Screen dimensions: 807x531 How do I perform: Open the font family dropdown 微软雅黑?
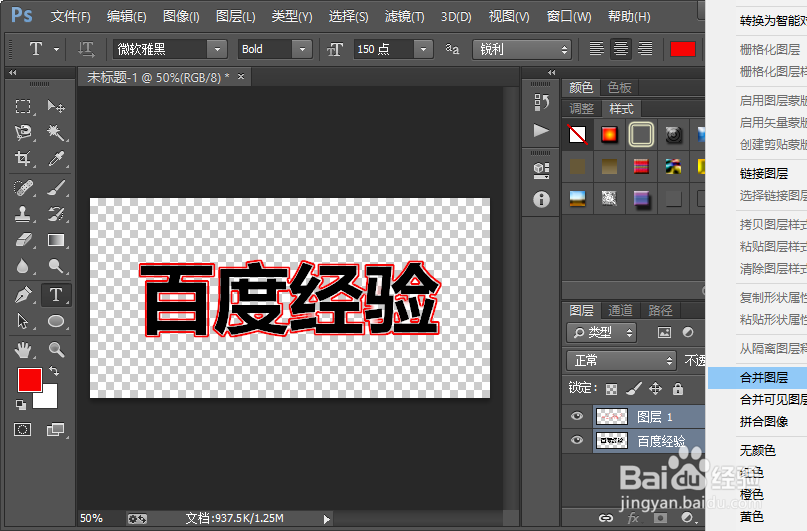click(217, 49)
